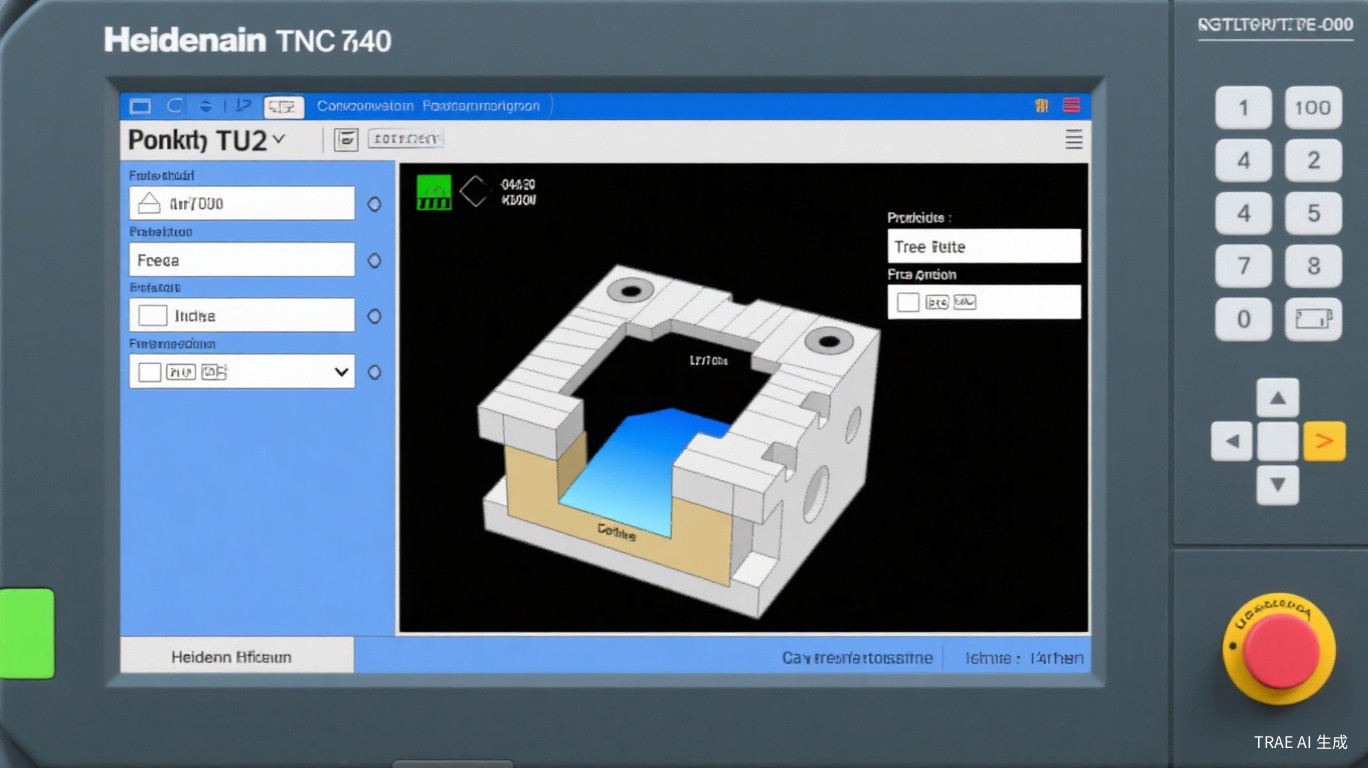This screenshot has width=1368, height=768.
Task: Expand the left panel dropdown with the black chevron
Action: (x=342, y=372)
